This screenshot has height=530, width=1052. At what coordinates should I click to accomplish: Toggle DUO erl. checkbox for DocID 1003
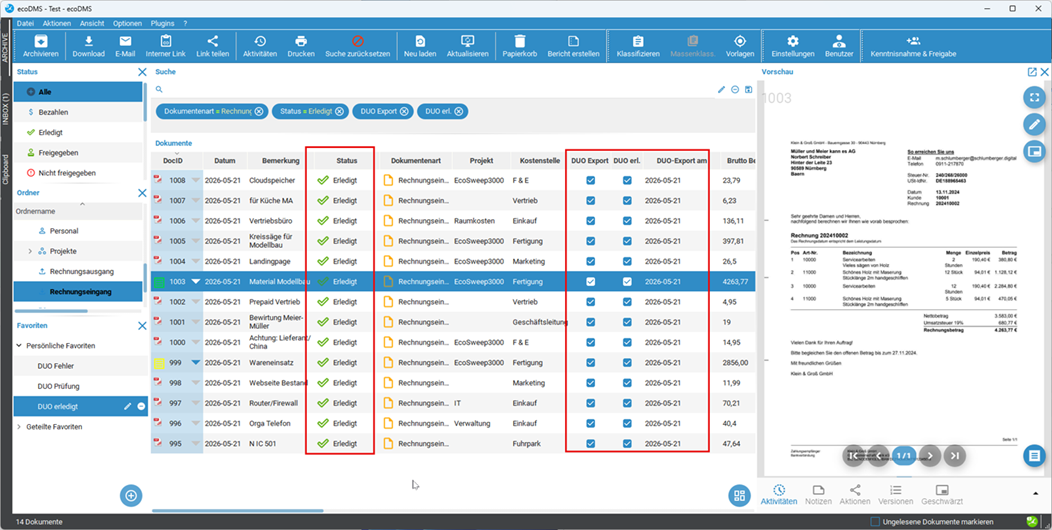pos(627,282)
